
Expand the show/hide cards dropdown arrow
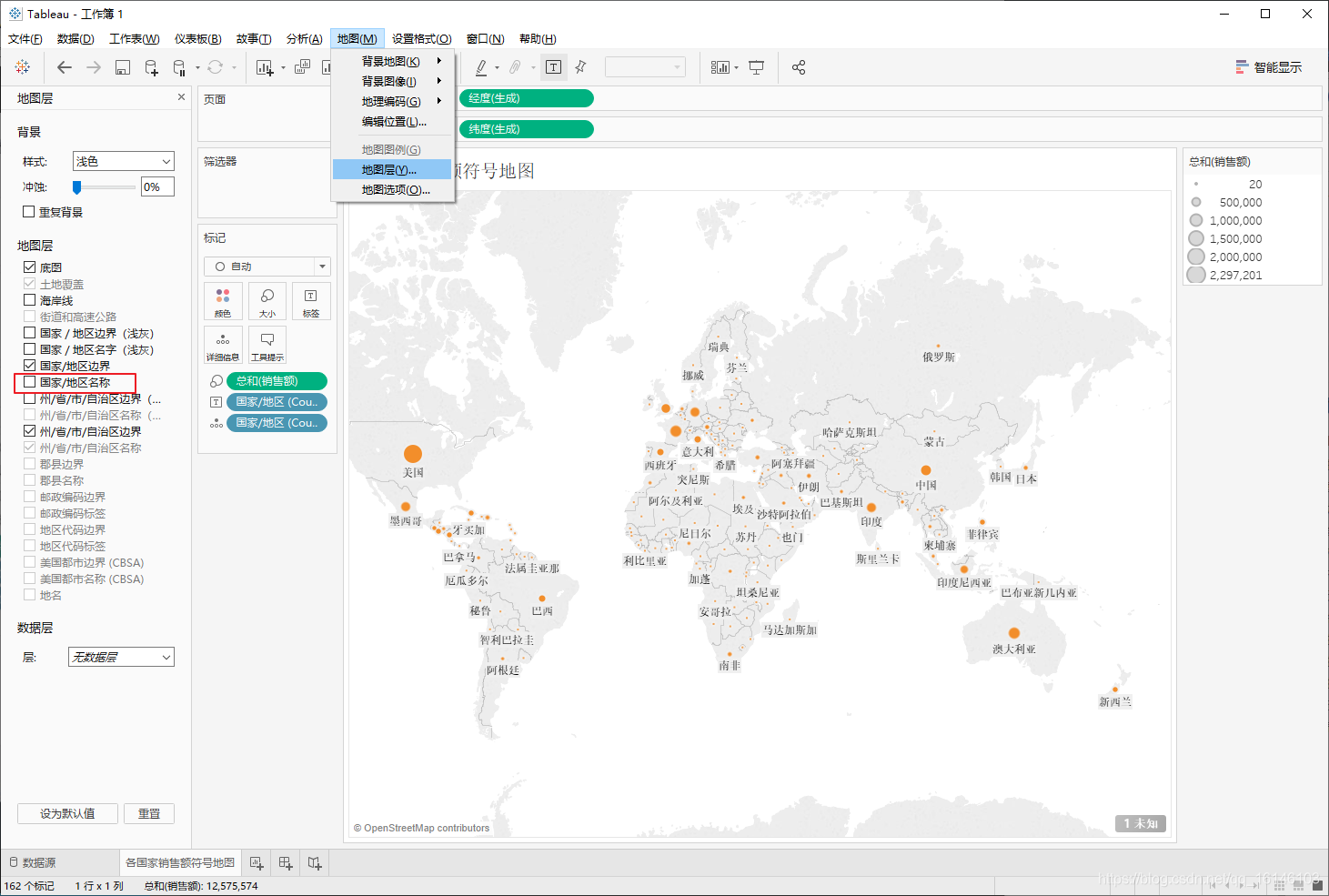pos(736,68)
